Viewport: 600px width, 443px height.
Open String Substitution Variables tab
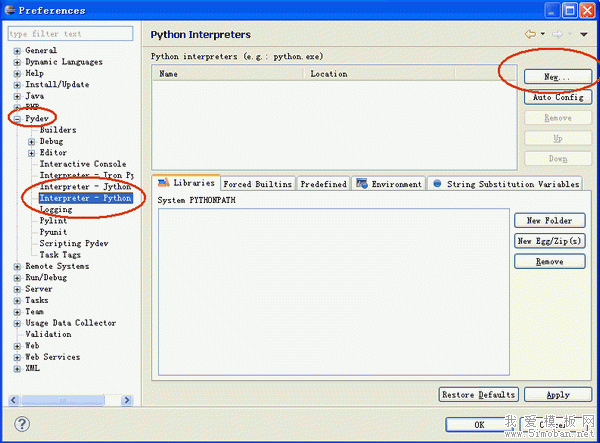(505, 184)
